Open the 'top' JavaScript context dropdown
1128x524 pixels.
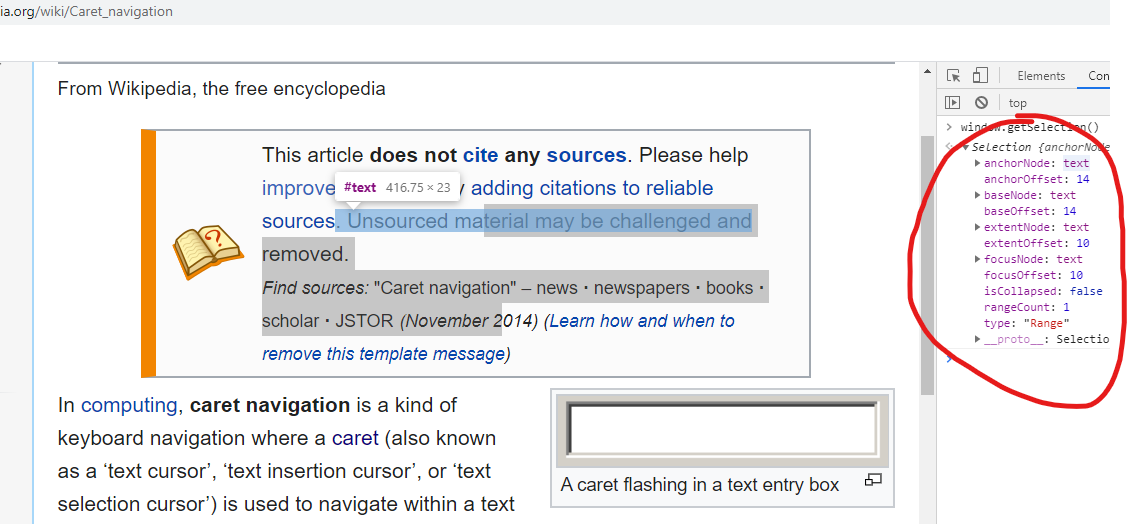(1017, 103)
